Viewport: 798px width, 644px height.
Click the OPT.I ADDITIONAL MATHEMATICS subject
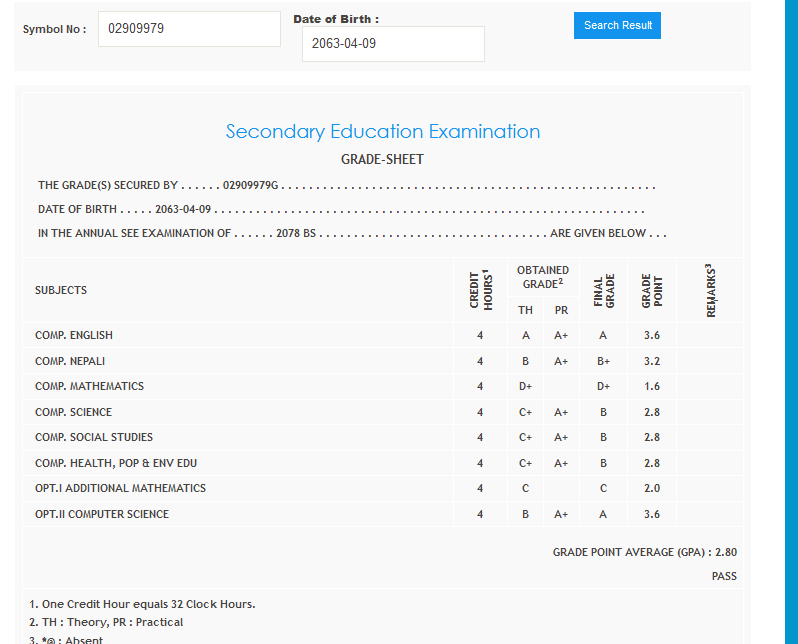tap(120, 489)
